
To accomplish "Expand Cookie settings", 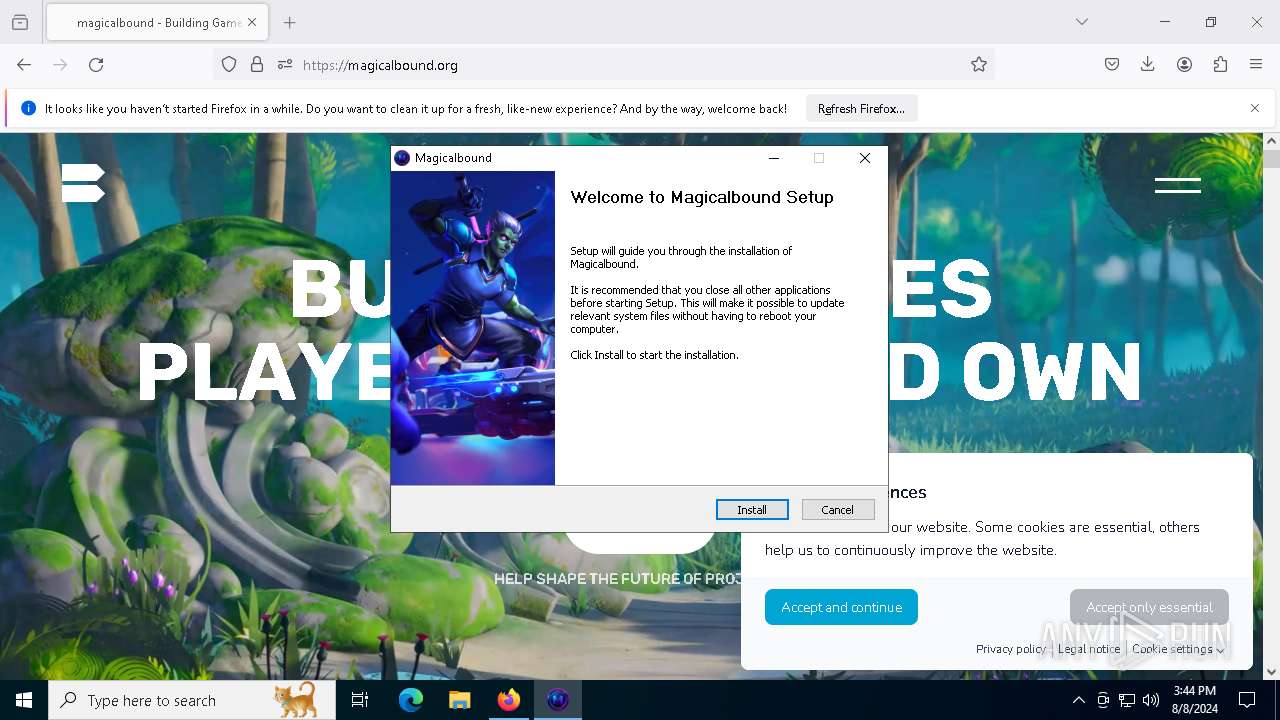I will point(1178,649).
